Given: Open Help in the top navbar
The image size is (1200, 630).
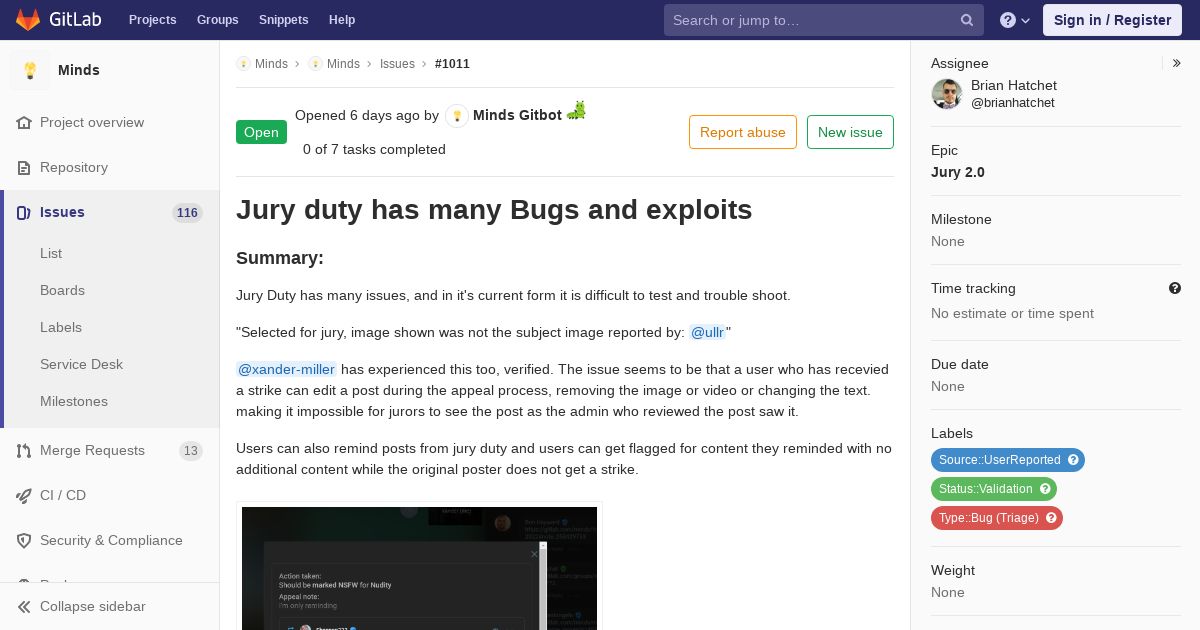Looking at the screenshot, I should [342, 20].
